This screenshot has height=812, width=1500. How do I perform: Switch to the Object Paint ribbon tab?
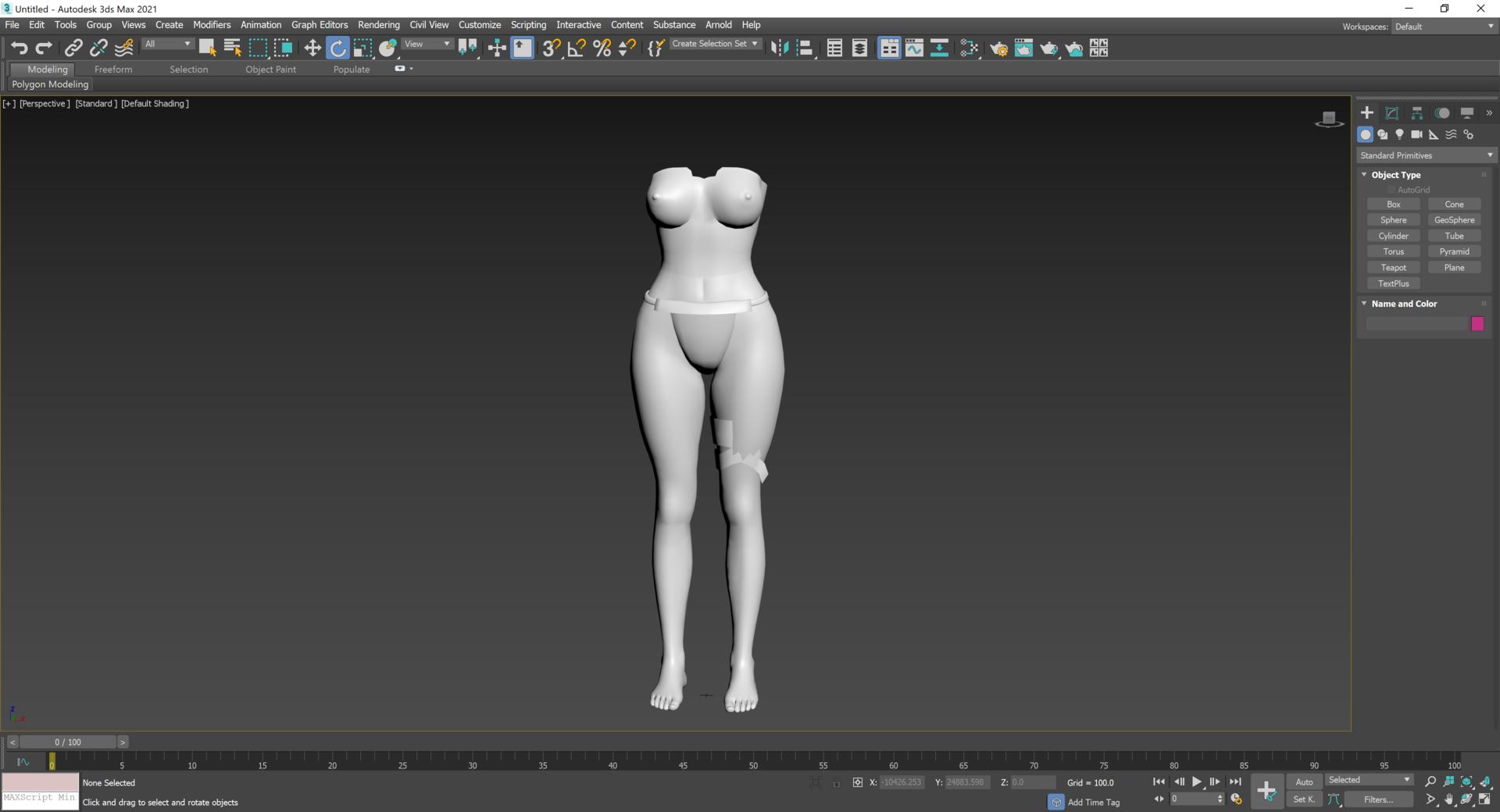(x=270, y=69)
